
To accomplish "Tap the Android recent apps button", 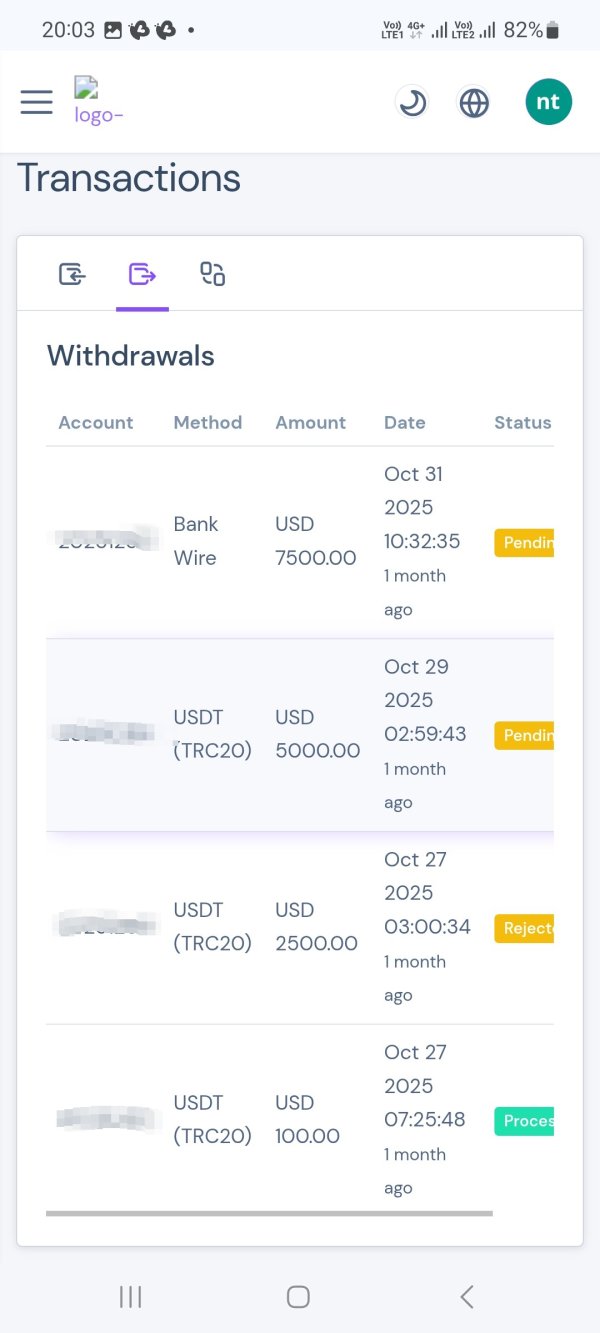I will click(x=130, y=1297).
